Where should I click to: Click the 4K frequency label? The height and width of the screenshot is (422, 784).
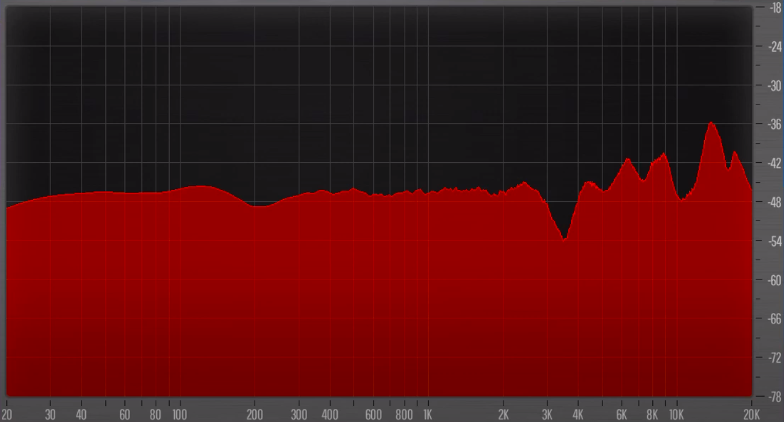(x=577, y=414)
